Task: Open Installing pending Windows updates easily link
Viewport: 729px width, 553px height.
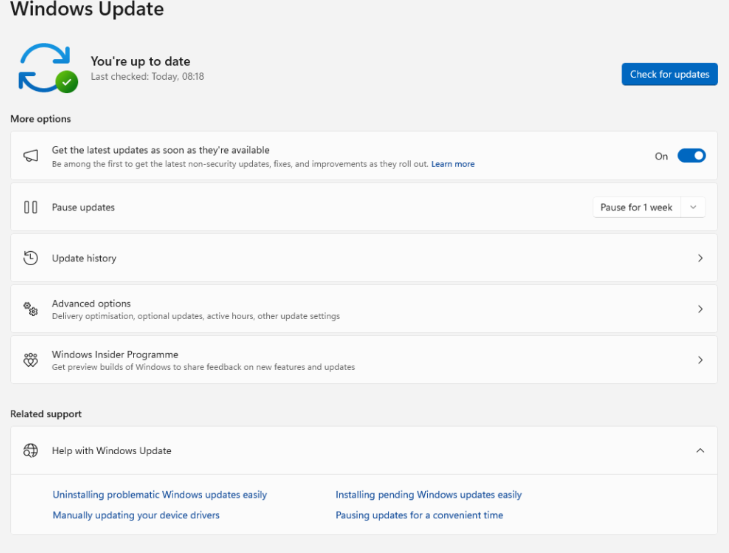Action: pyautogui.click(x=428, y=495)
